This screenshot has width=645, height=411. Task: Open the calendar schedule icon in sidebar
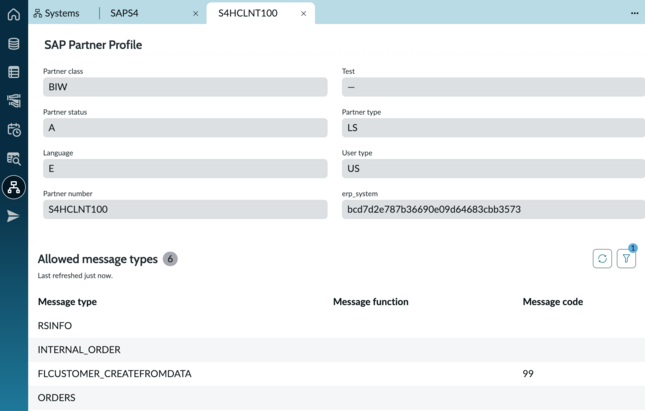[14, 130]
